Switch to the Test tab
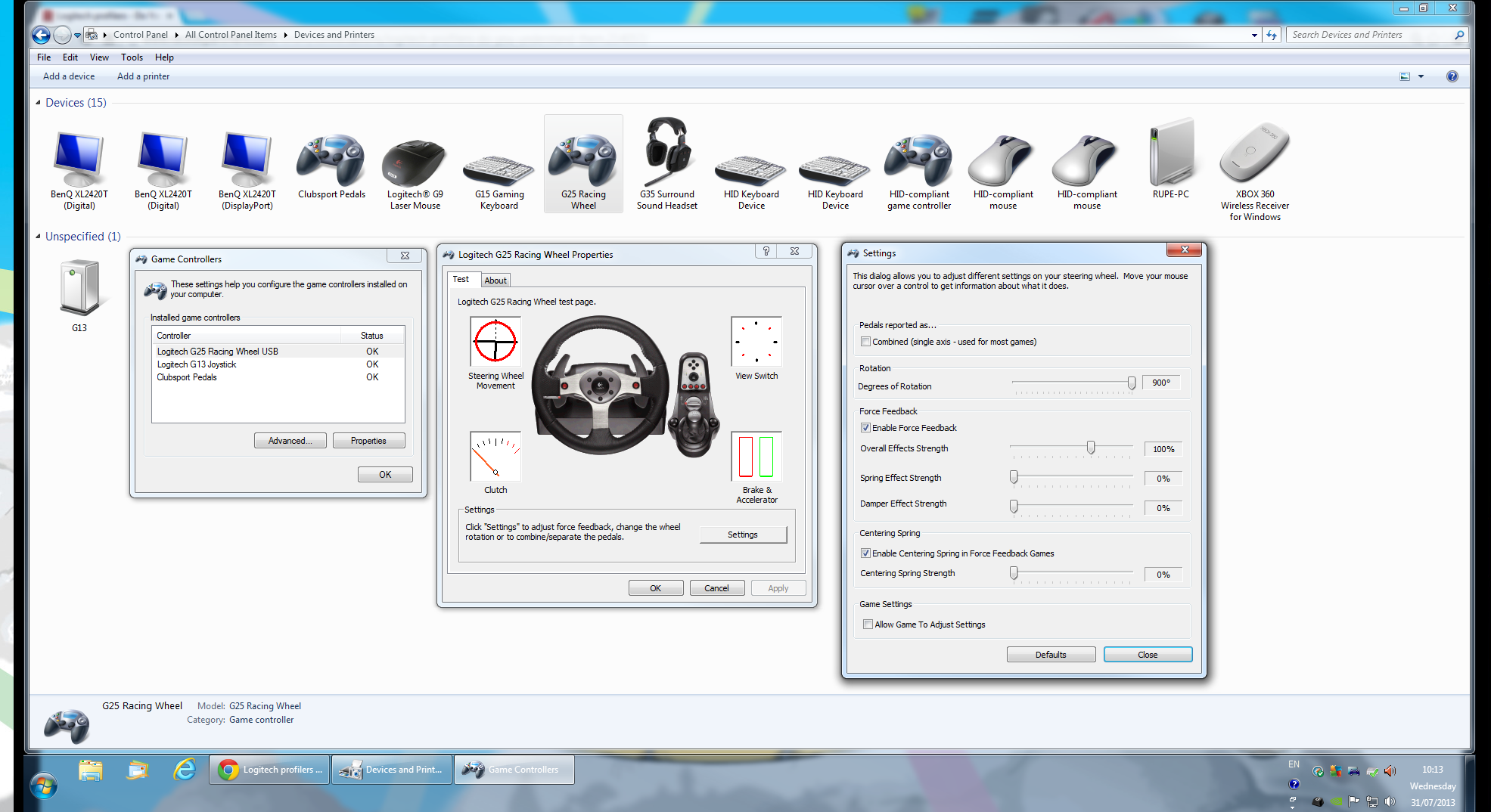 [x=461, y=280]
